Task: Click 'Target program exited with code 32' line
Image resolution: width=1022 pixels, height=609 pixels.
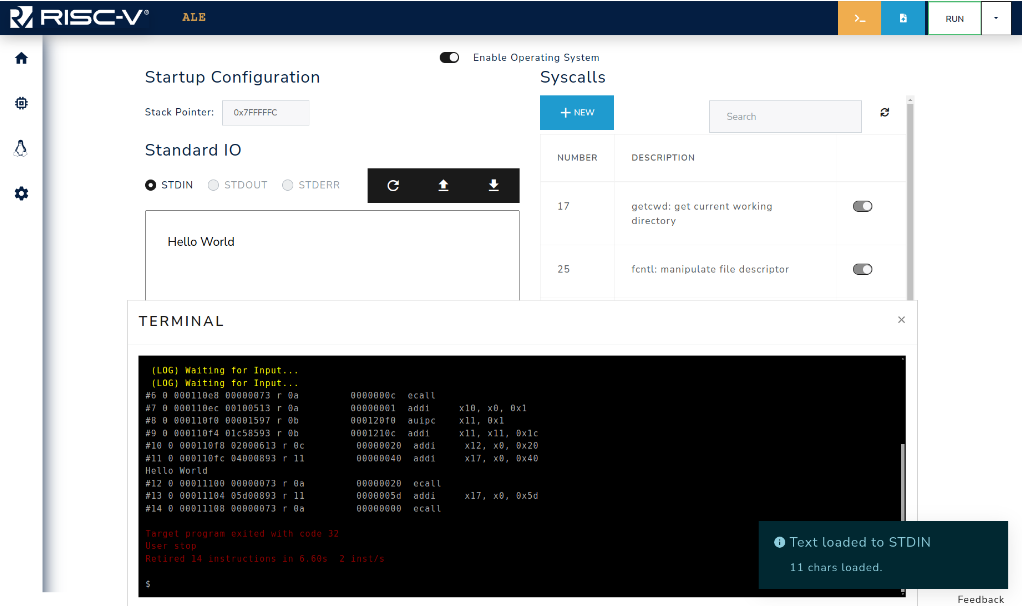Action: point(242,534)
